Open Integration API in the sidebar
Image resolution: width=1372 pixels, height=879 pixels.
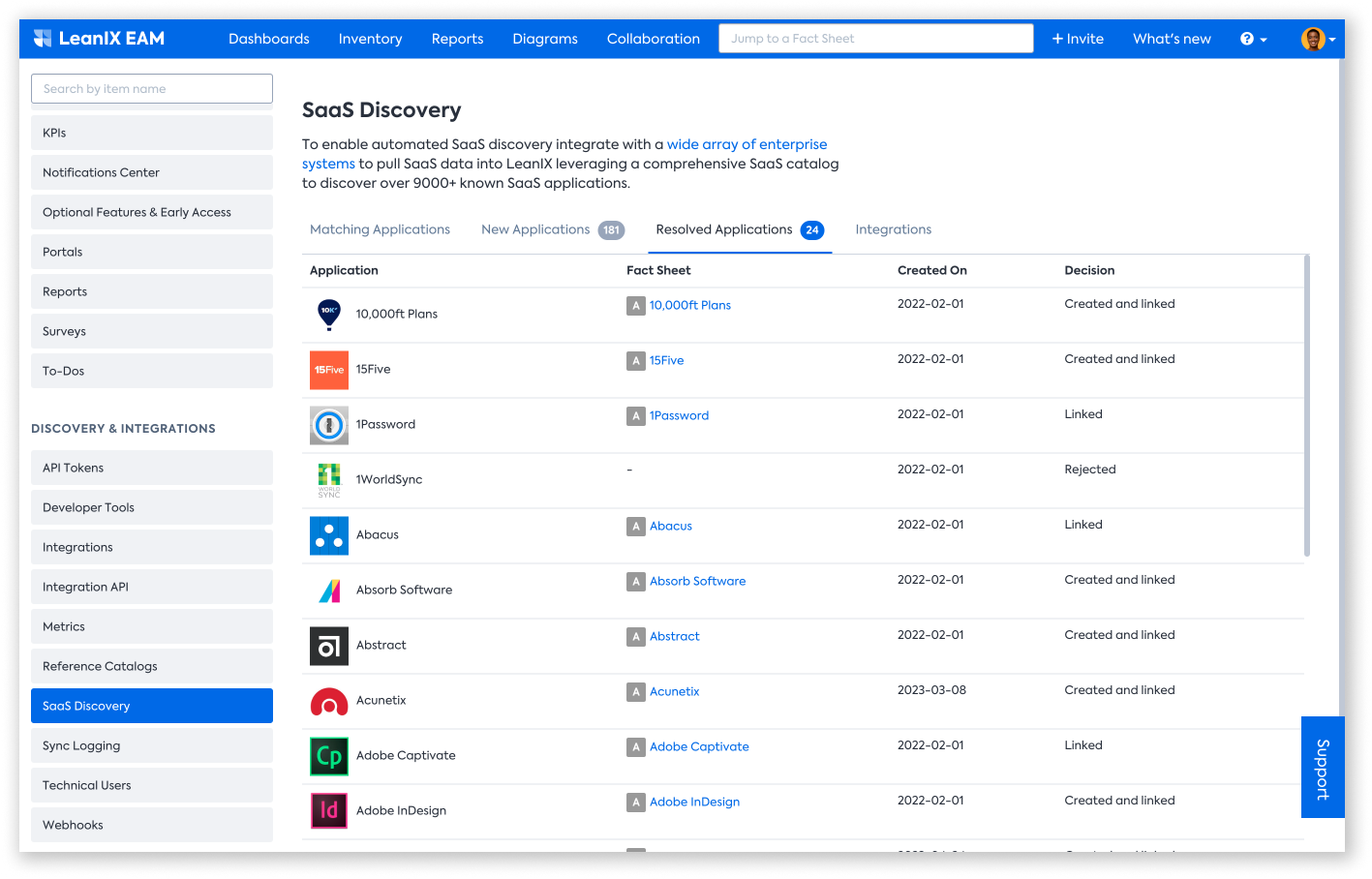coord(152,587)
